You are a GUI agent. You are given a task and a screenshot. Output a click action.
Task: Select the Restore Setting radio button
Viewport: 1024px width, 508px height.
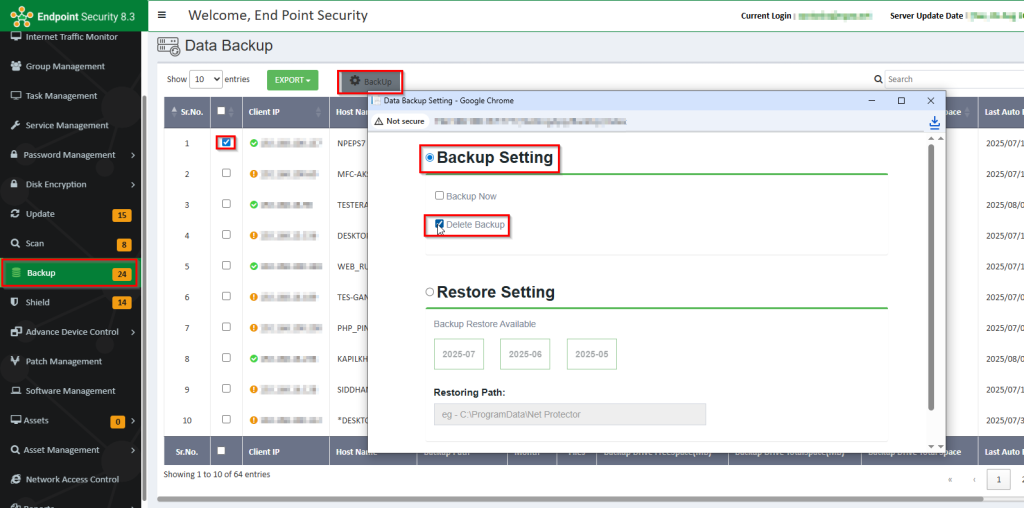[x=430, y=292]
